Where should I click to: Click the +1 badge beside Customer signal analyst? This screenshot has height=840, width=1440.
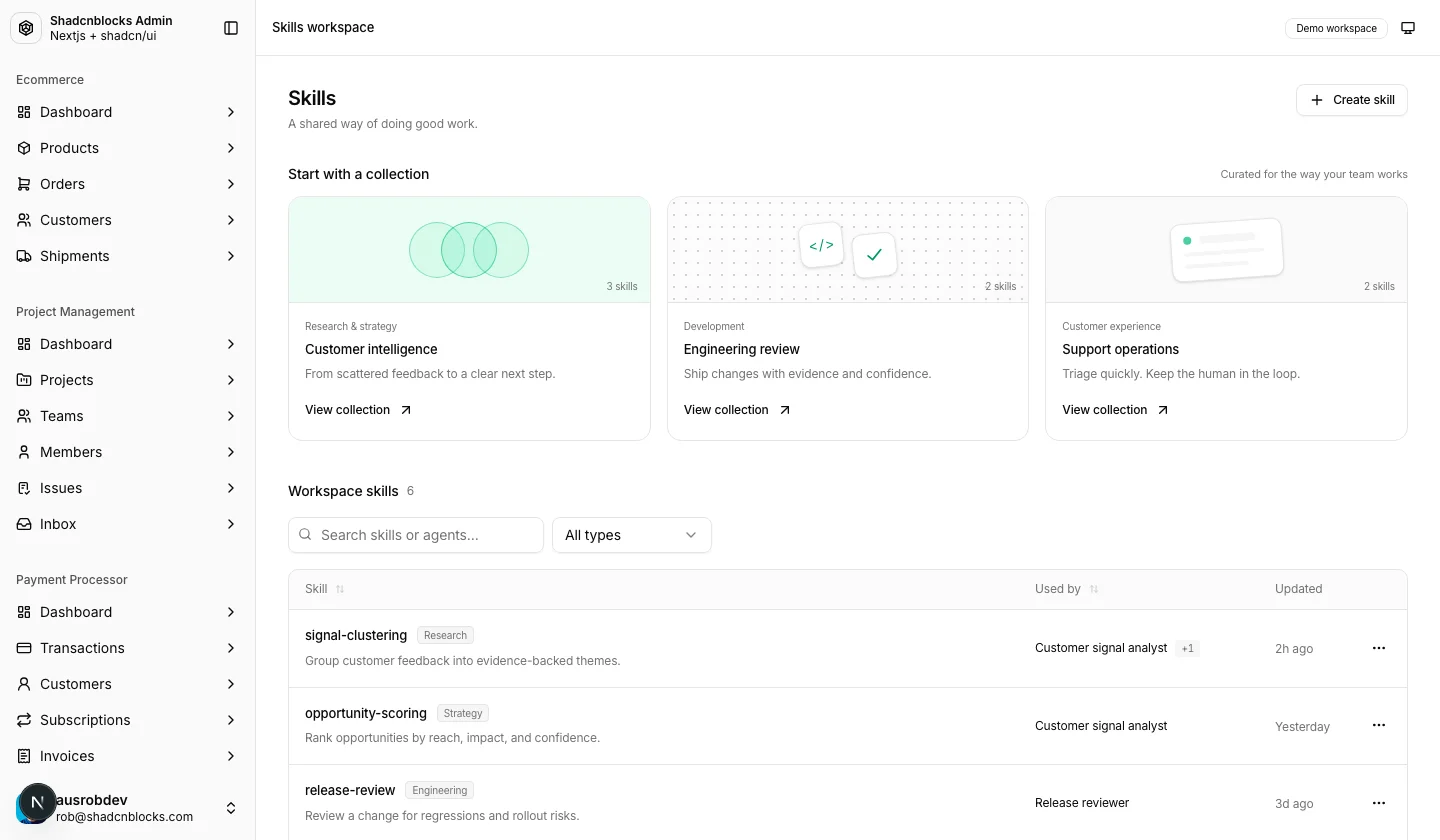(x=1187, y=648)
